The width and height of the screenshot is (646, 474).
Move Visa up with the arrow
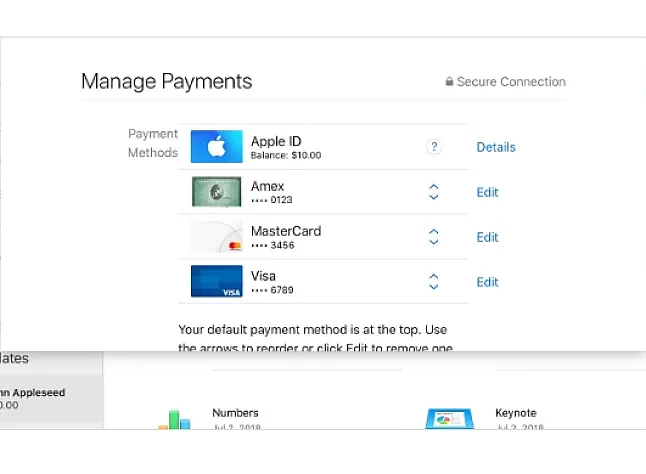click(433, 276)
